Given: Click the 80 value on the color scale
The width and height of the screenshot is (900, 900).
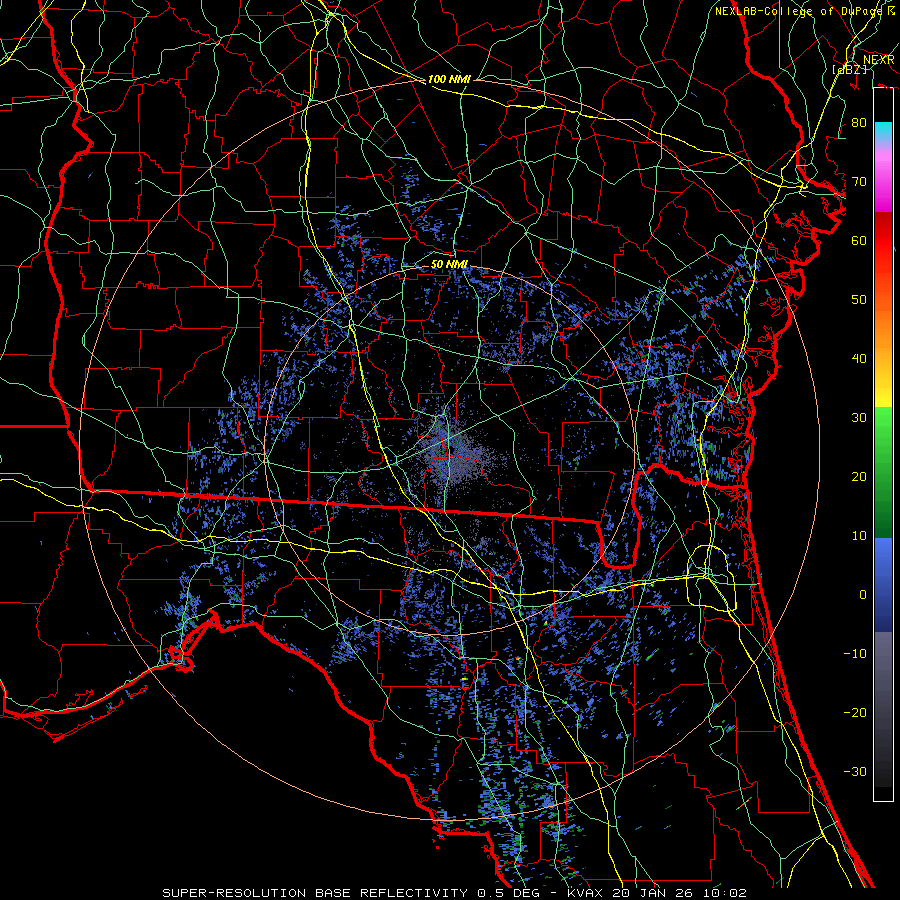Looking at the screenshot, I should pos(859,123).
